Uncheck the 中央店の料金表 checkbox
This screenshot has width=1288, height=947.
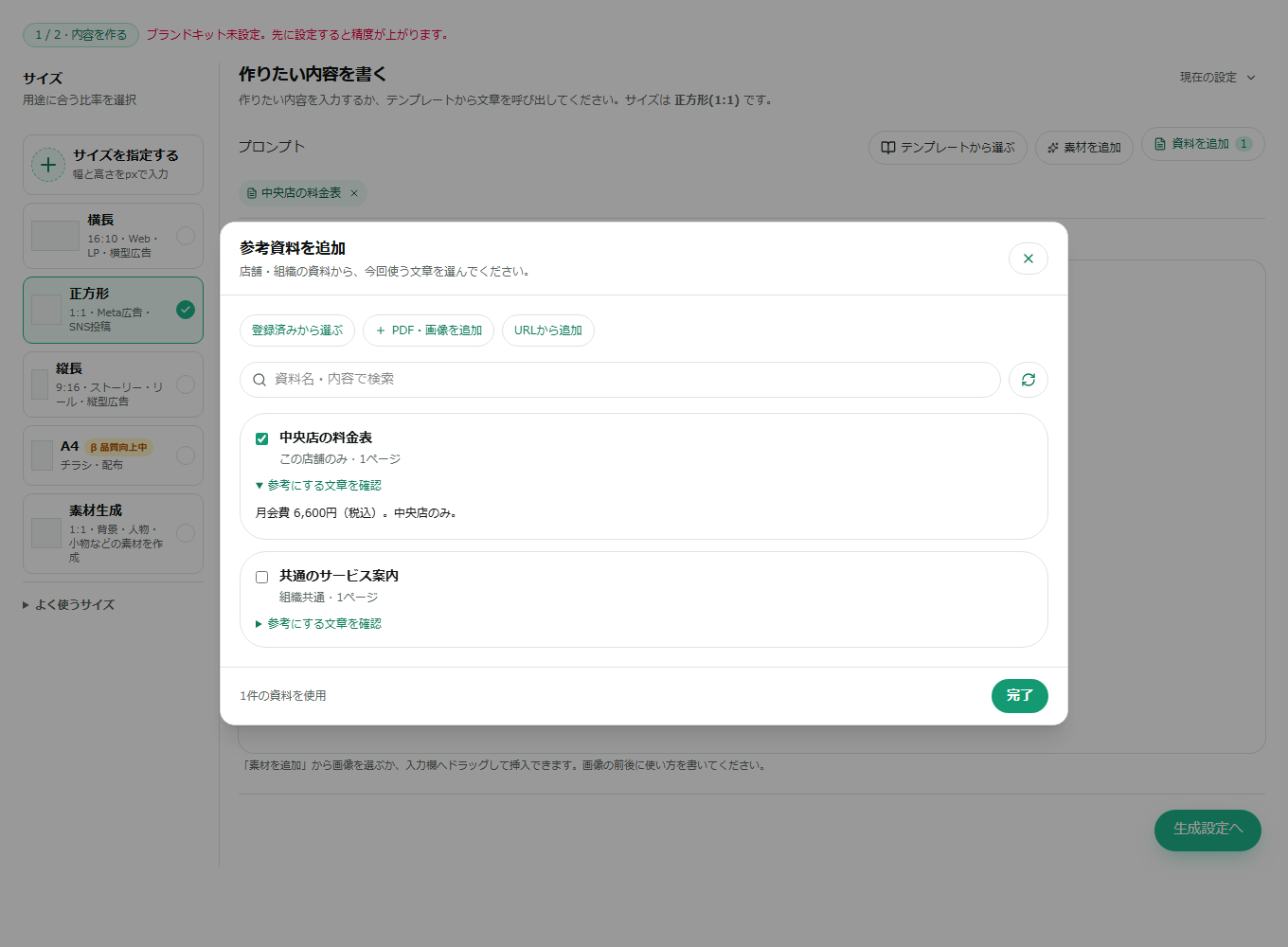[x=262, y=438]
